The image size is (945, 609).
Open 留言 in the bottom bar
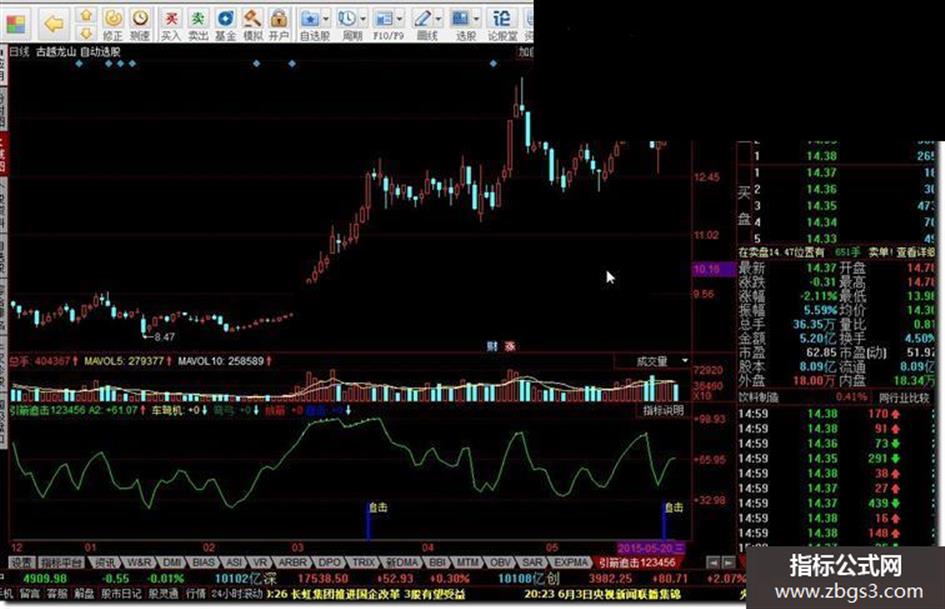(x=30, y=594)
